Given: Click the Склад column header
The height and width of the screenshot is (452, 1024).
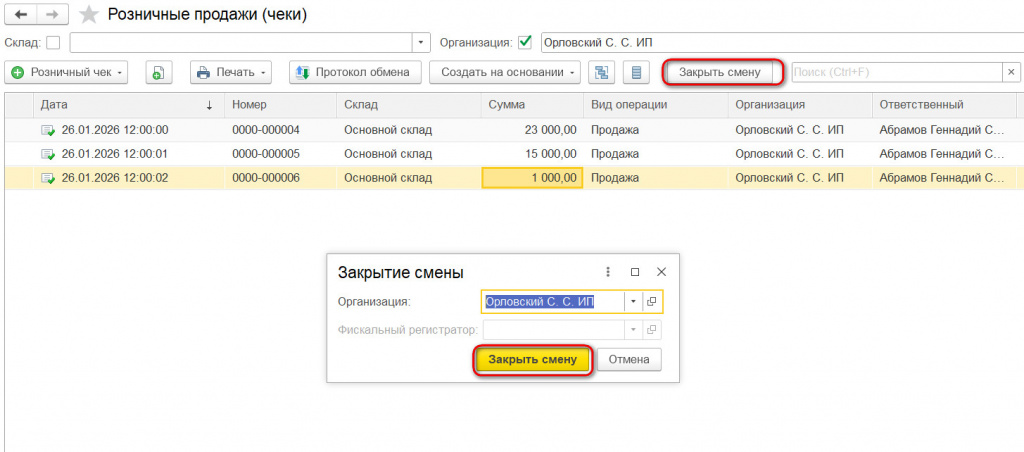Looking at the screenshot, I should pyautogui.click(x=409, y=105).
